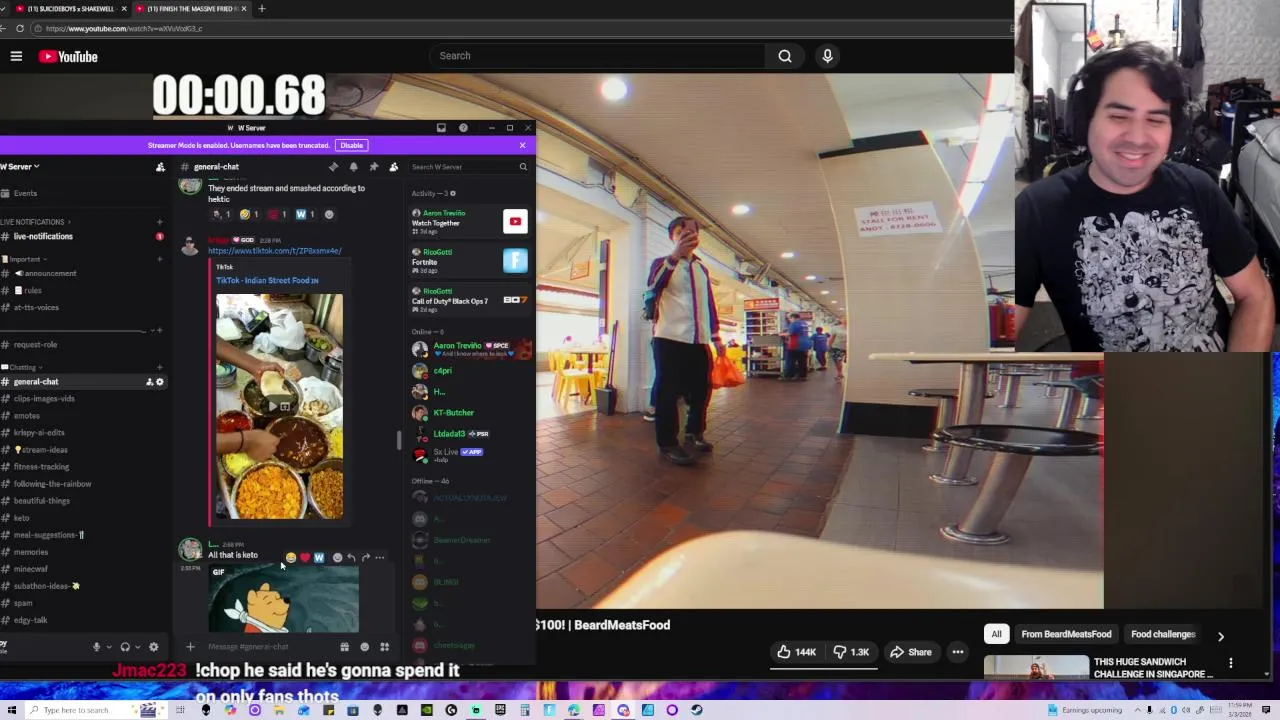Reply to 'All that is keto' message
1280x720 pixels.
pos(351,558)
